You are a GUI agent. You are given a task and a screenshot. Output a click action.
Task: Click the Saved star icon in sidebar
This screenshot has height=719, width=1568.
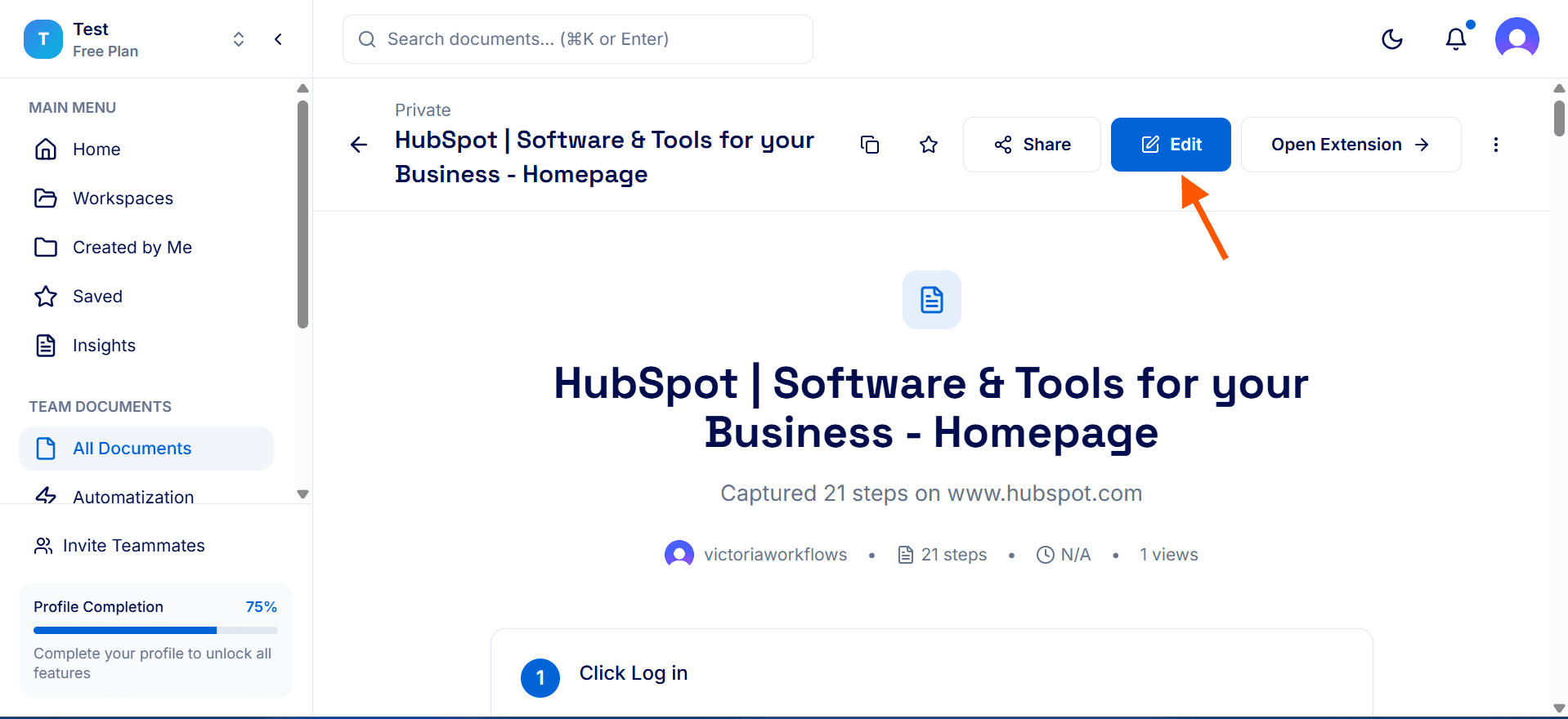(46, 297)
